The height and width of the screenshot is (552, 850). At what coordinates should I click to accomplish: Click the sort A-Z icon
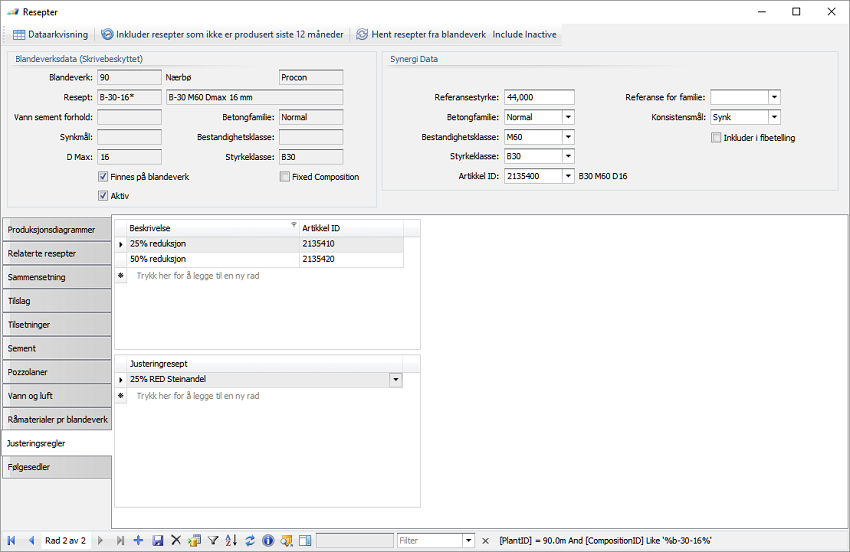click(231, 541)
